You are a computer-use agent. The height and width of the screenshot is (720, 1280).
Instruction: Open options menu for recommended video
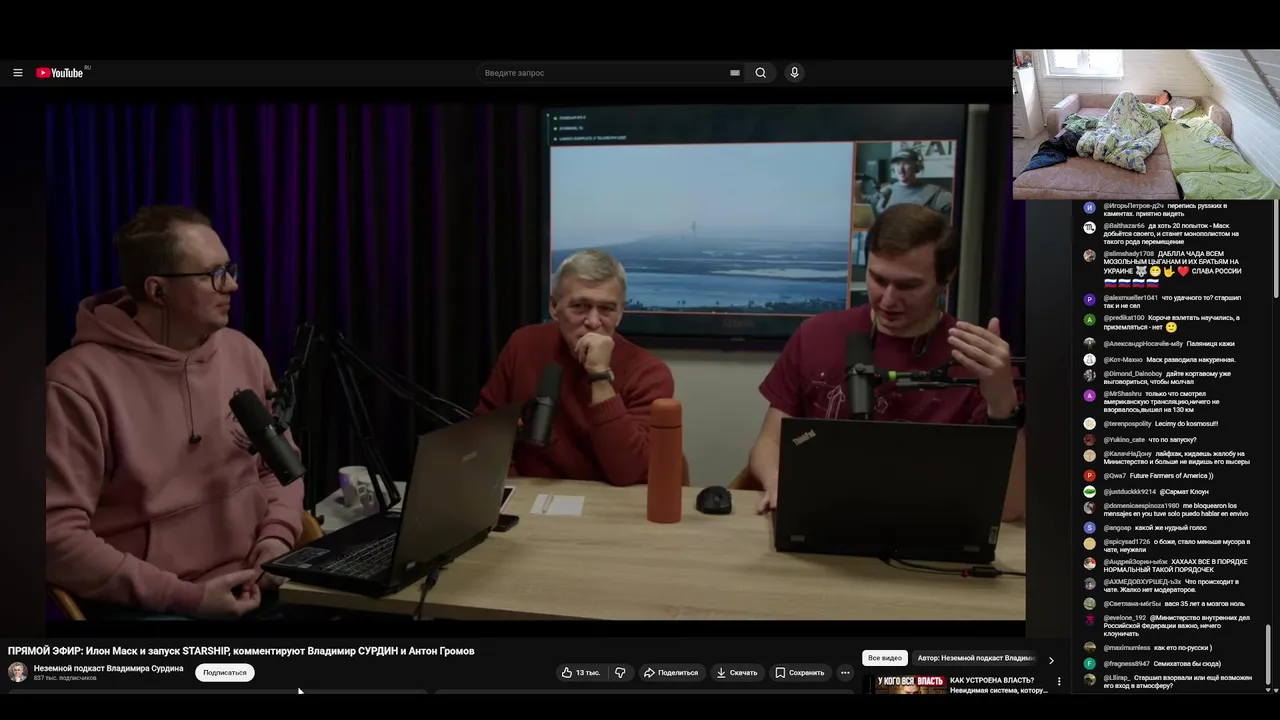(1059, 682)
